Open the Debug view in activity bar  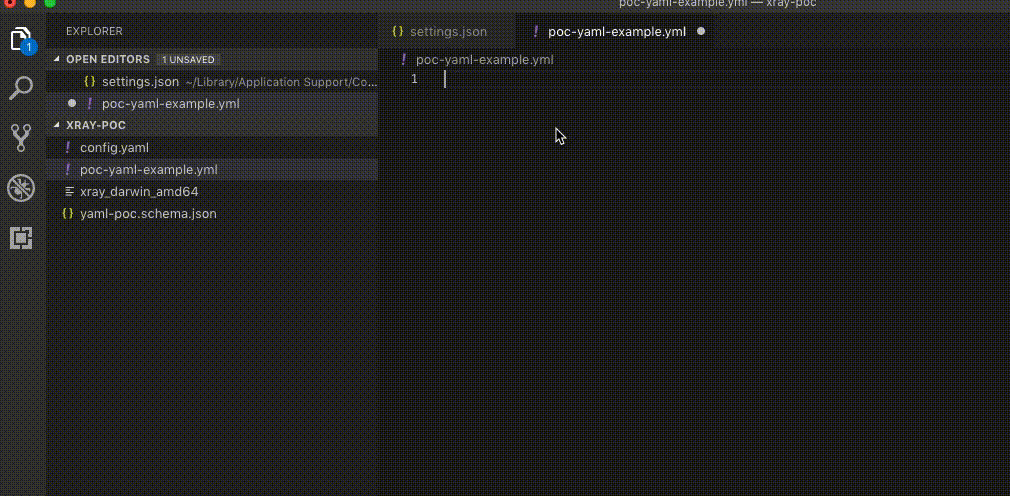pyautogui.click(x=21, y=188)
